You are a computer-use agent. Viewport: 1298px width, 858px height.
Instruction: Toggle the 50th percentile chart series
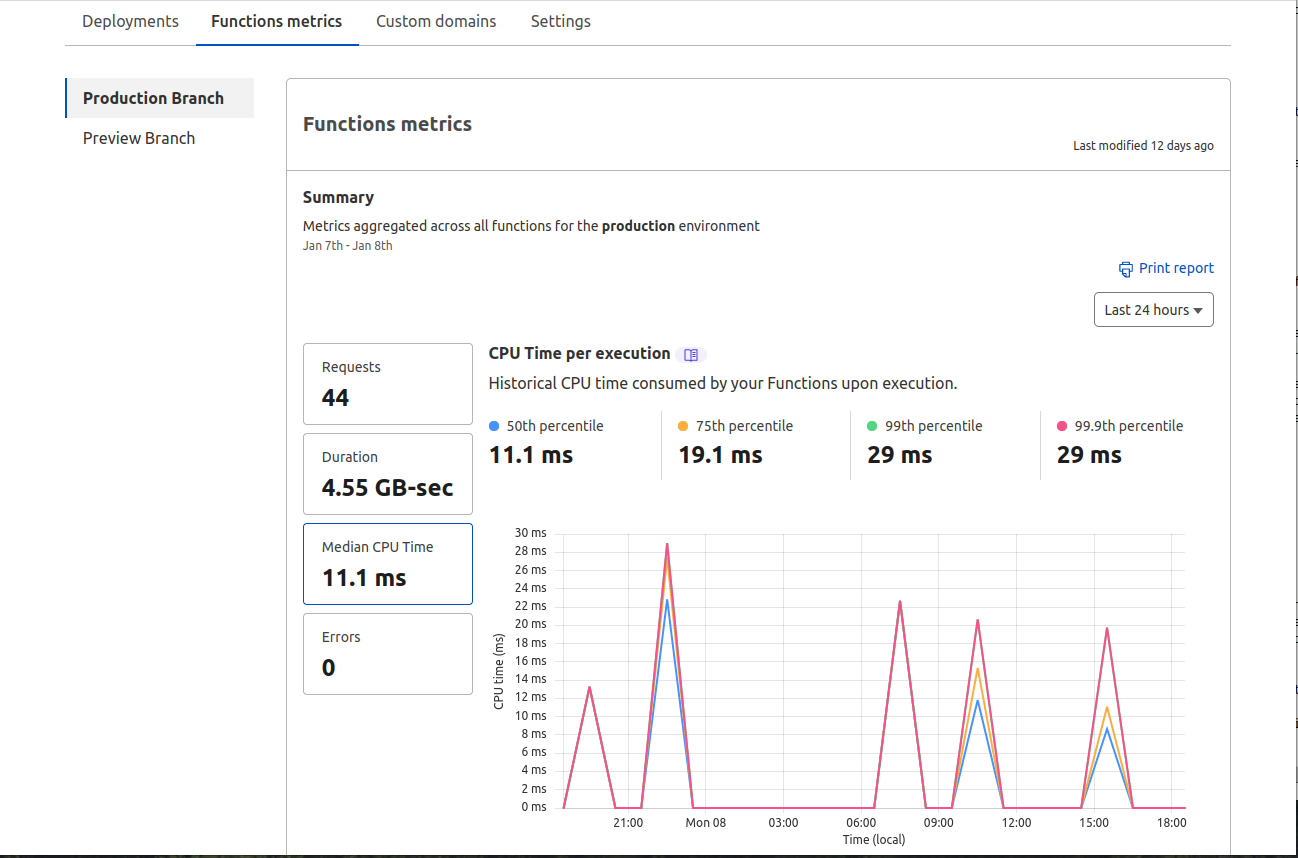tap(545, 425)
